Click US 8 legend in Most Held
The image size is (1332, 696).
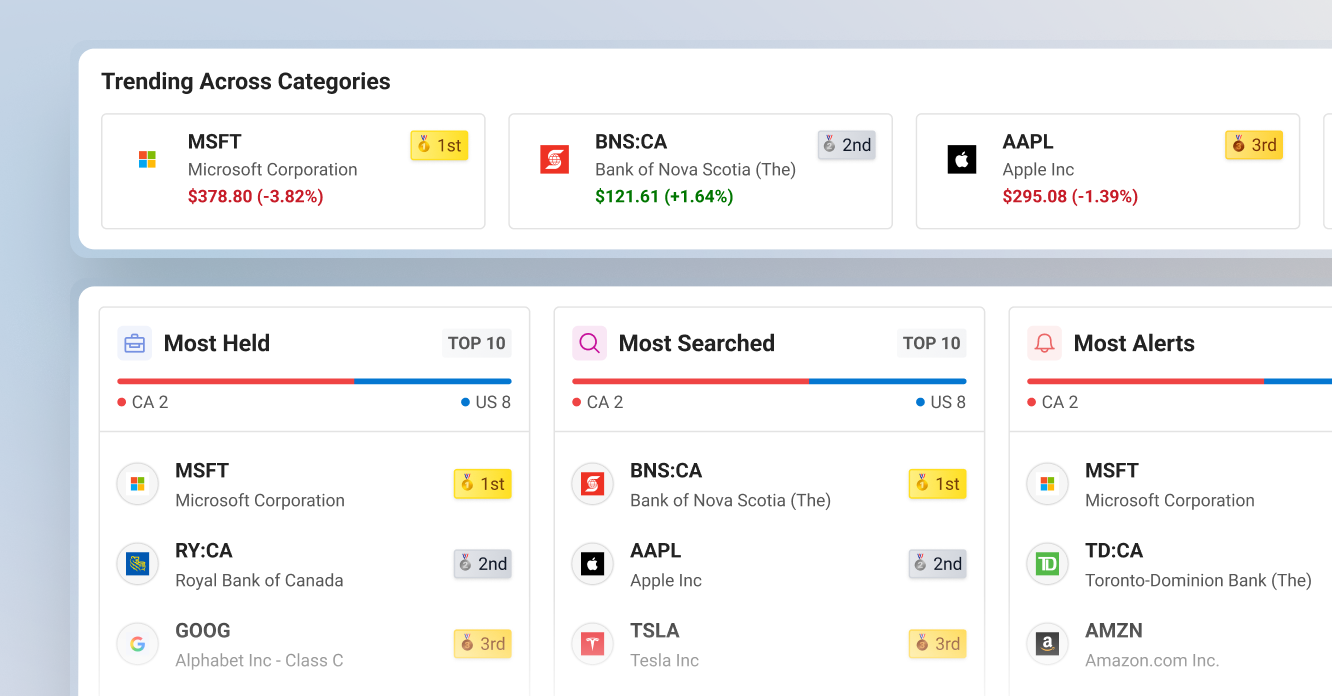[486, 402]
